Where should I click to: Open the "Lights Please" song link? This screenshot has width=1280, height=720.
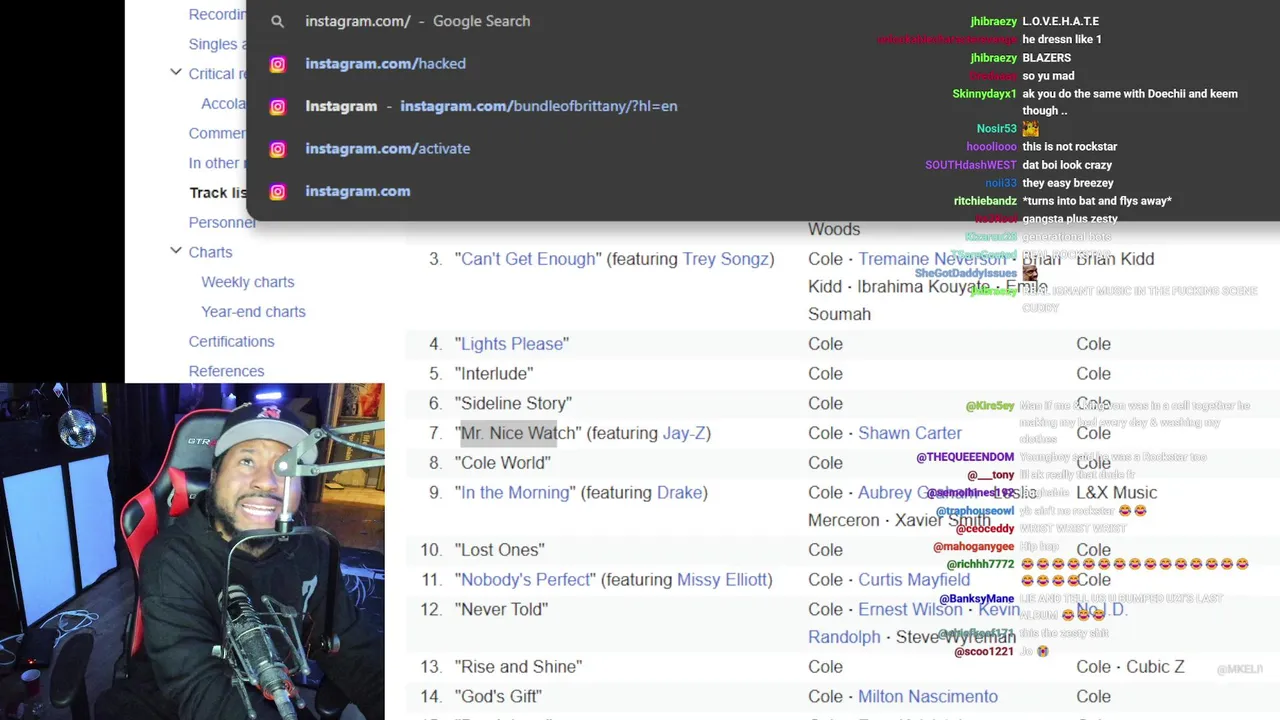(x=512, y=344)
